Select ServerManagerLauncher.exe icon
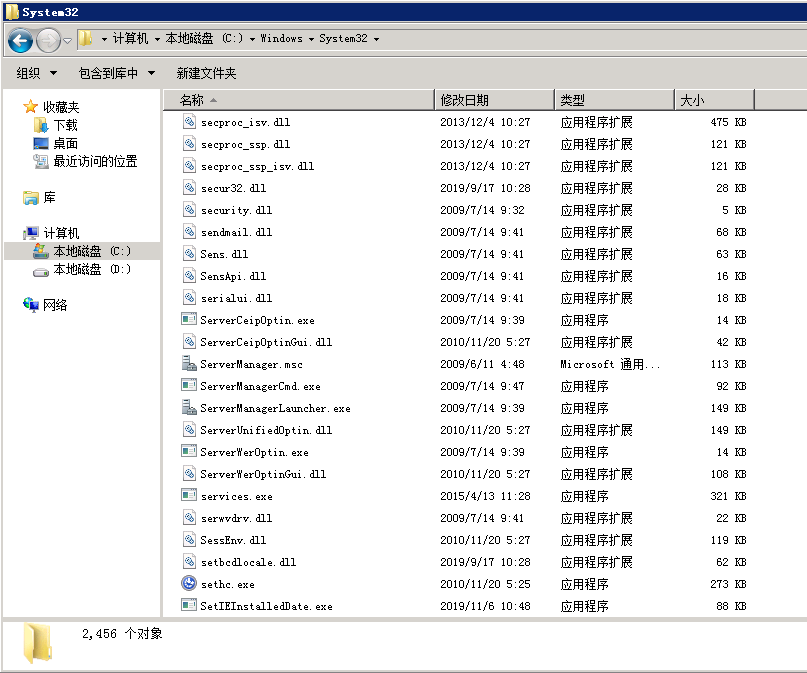 [x=189, y=408]
